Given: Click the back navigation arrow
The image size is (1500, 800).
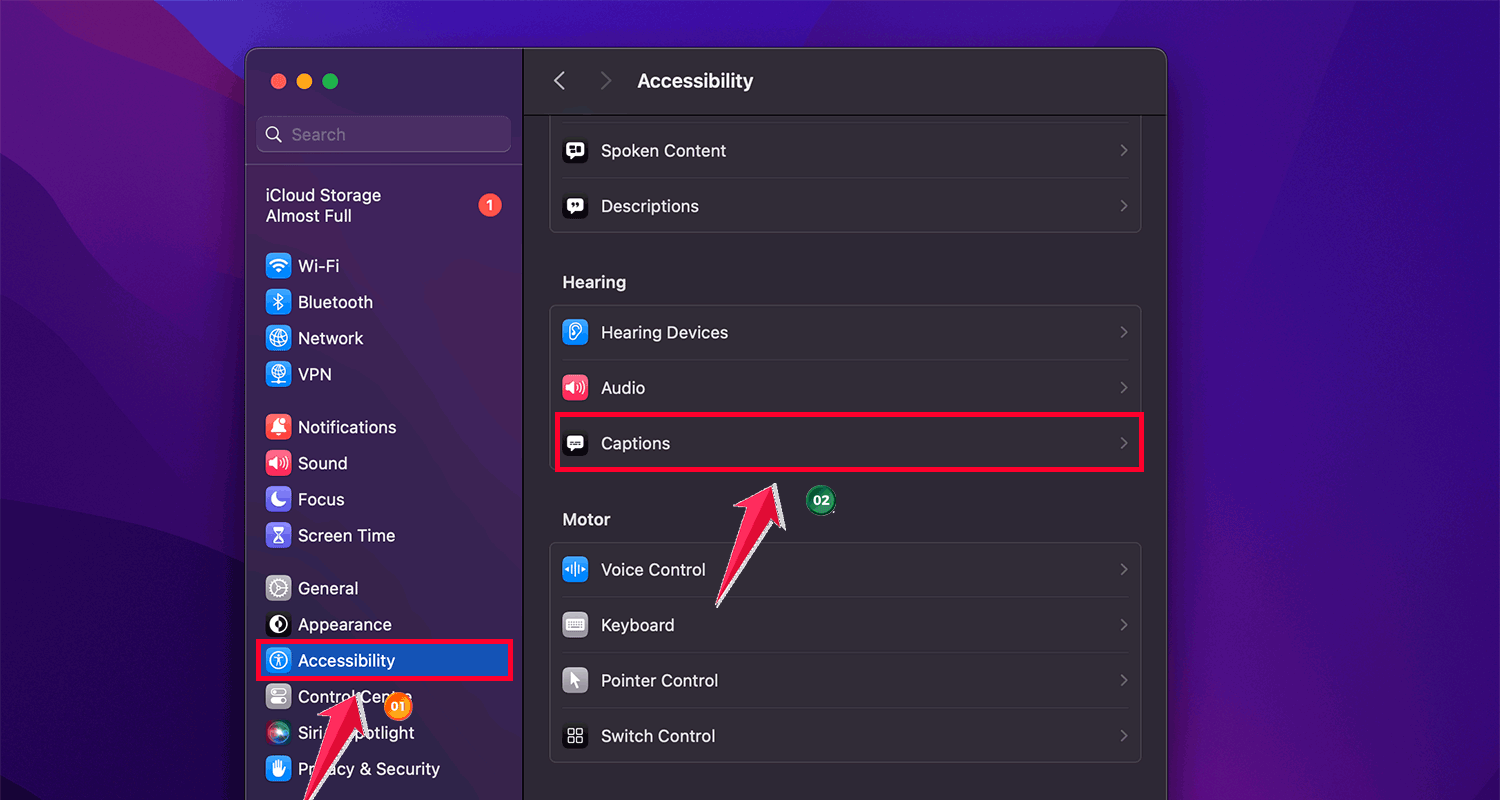Looking at the screenshot, I should [x=558, y=81].
